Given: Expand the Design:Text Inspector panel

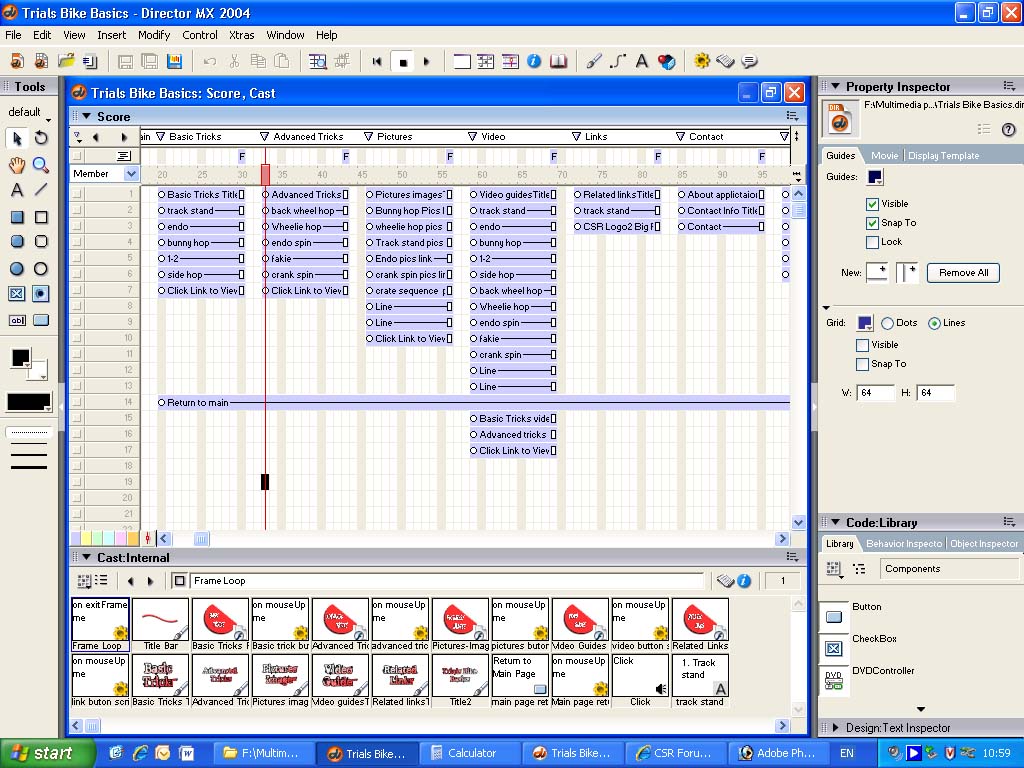Looking at the screenshot, I should click(x=835, y=728).
